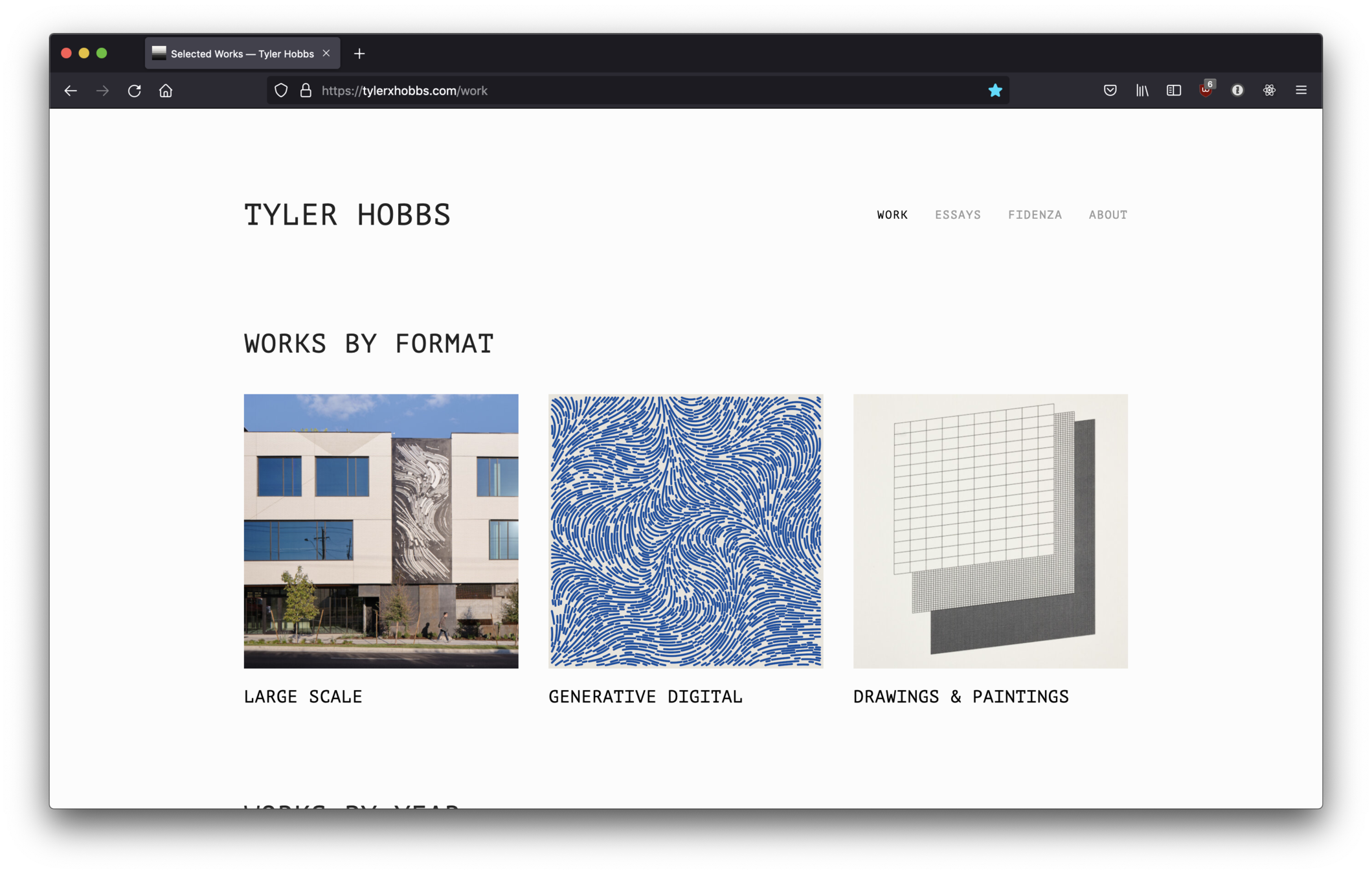Toggle the sidebar view icon
This screenshot has width=1372, height=874.
pos(1173,91)
